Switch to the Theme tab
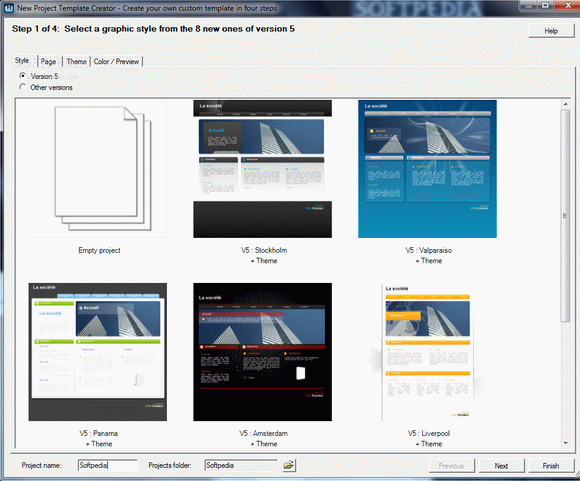The width and height of the screenshot is (580, 481). coord(77,61)
